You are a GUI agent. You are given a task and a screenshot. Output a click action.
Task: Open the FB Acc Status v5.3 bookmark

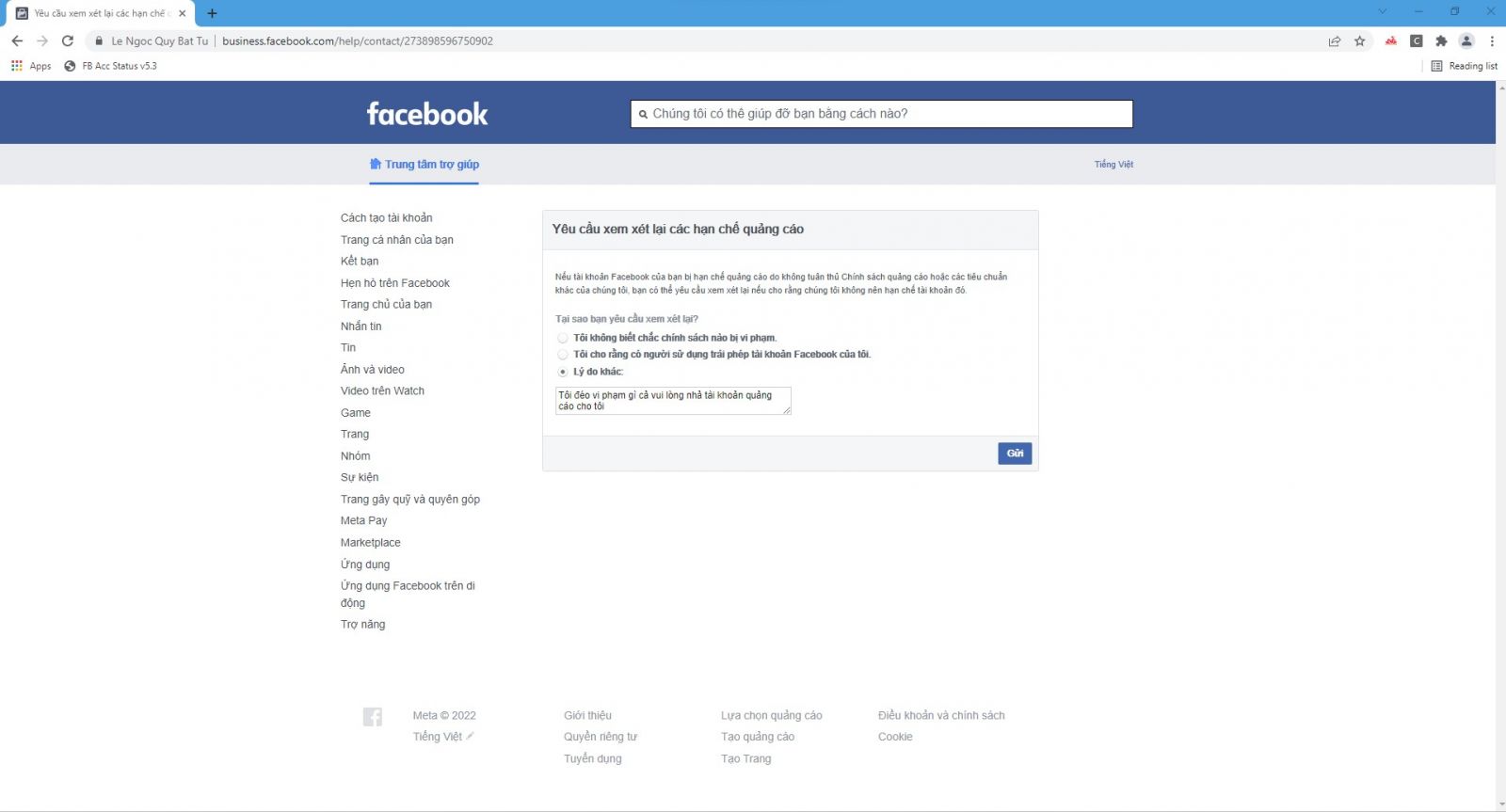(x=110, y=66)
